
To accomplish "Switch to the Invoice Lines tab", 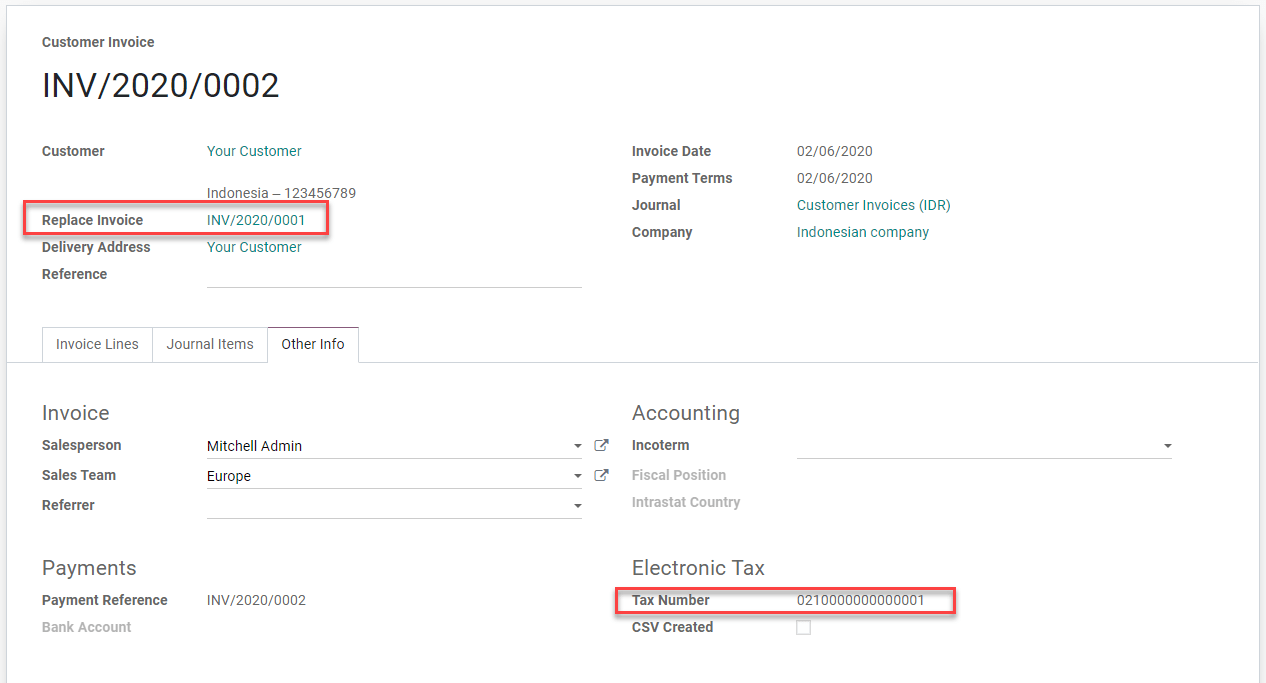I will [96, 344].
